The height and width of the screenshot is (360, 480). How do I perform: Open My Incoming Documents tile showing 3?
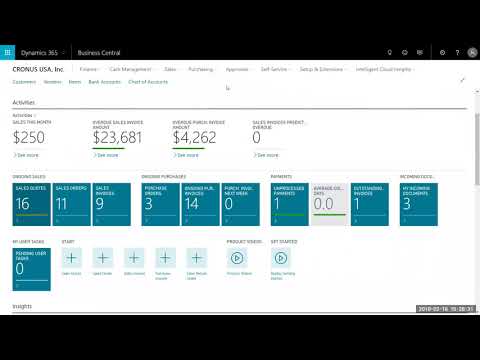tap(419, 204)
